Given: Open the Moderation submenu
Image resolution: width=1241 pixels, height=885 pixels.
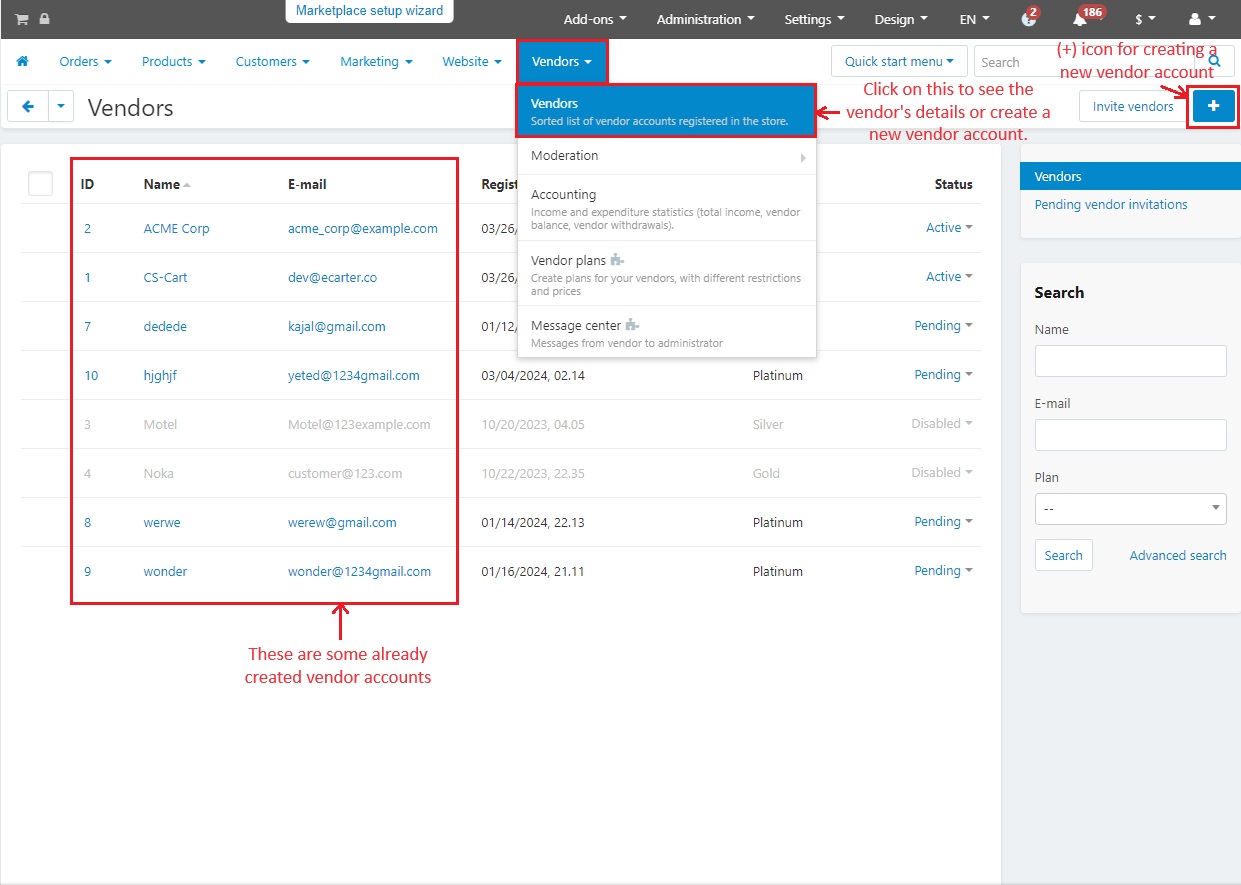Looking at the screenshot, I should pos(667,156).
